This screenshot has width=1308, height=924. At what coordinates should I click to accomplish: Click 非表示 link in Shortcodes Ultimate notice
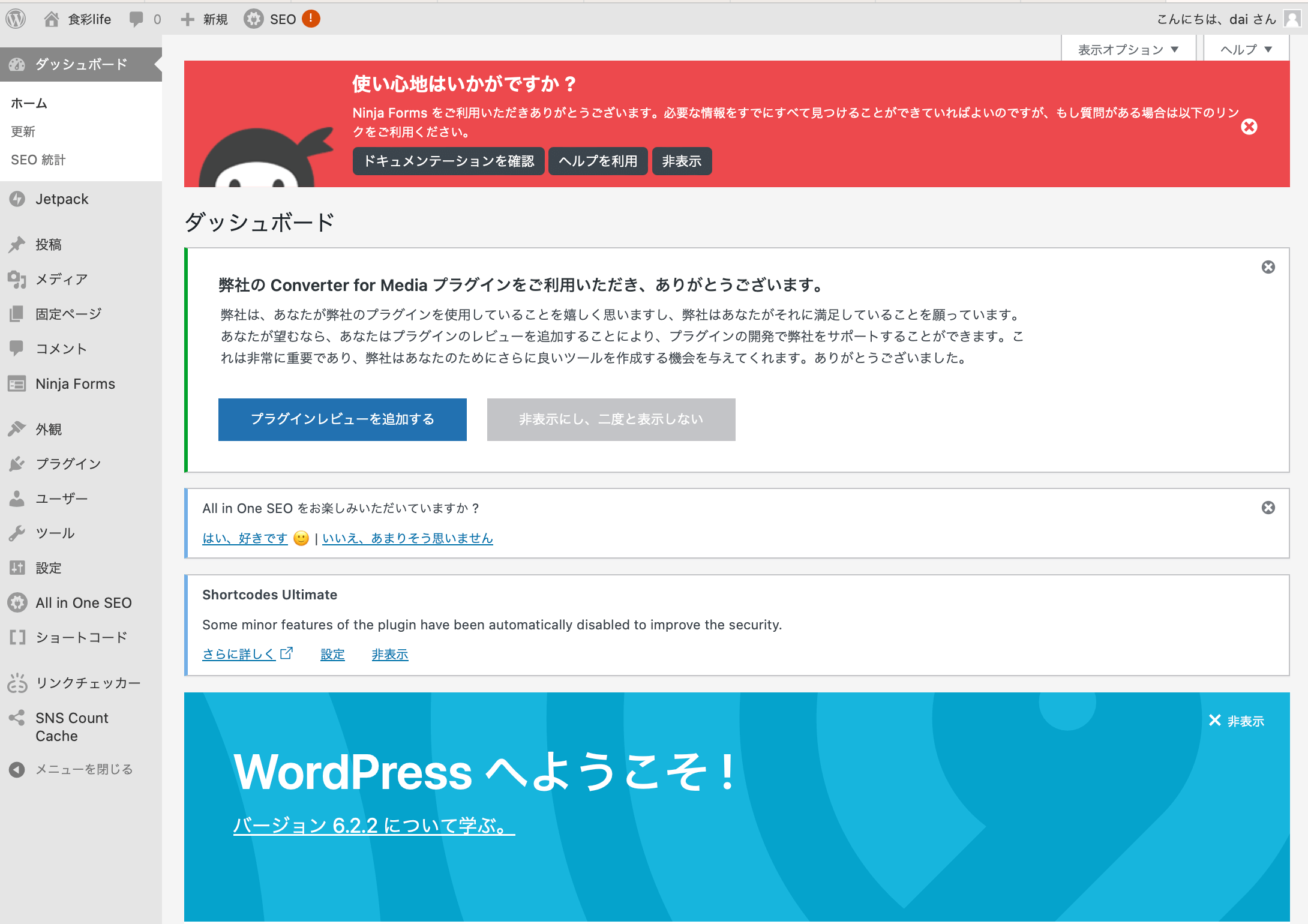coord(390,654)
